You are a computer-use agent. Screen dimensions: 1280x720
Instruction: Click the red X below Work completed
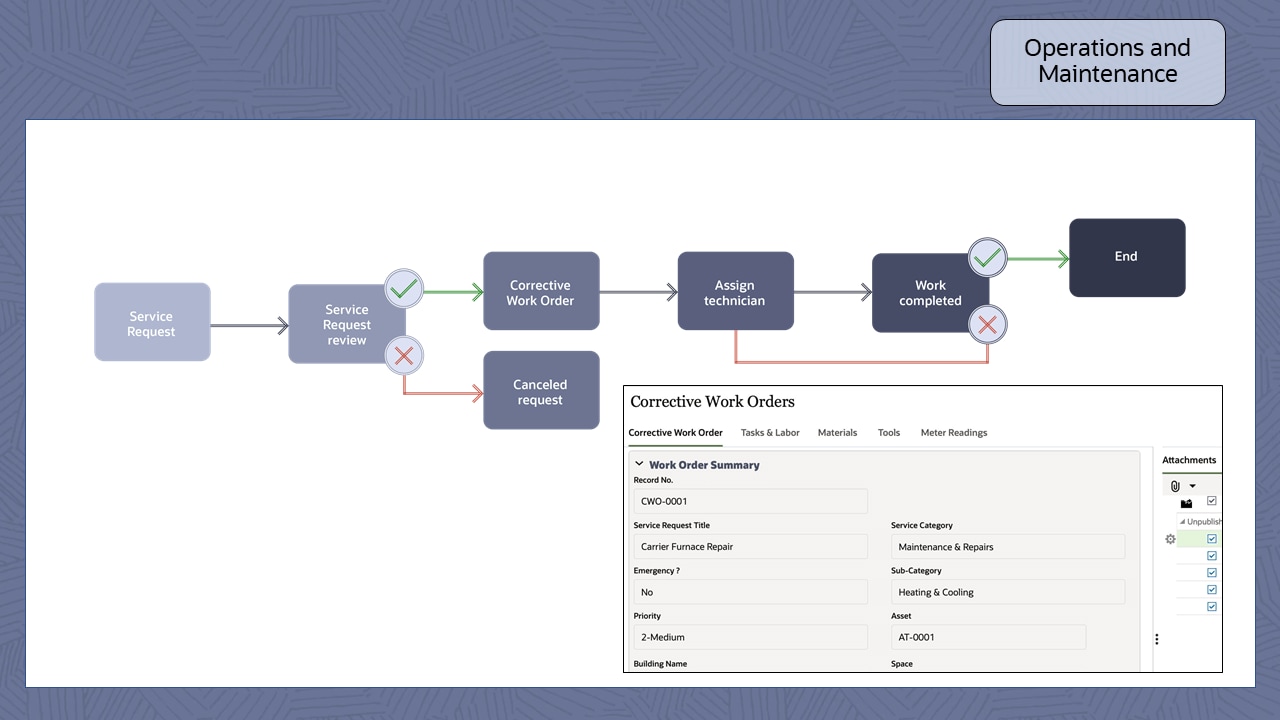[x=987, y=324]
